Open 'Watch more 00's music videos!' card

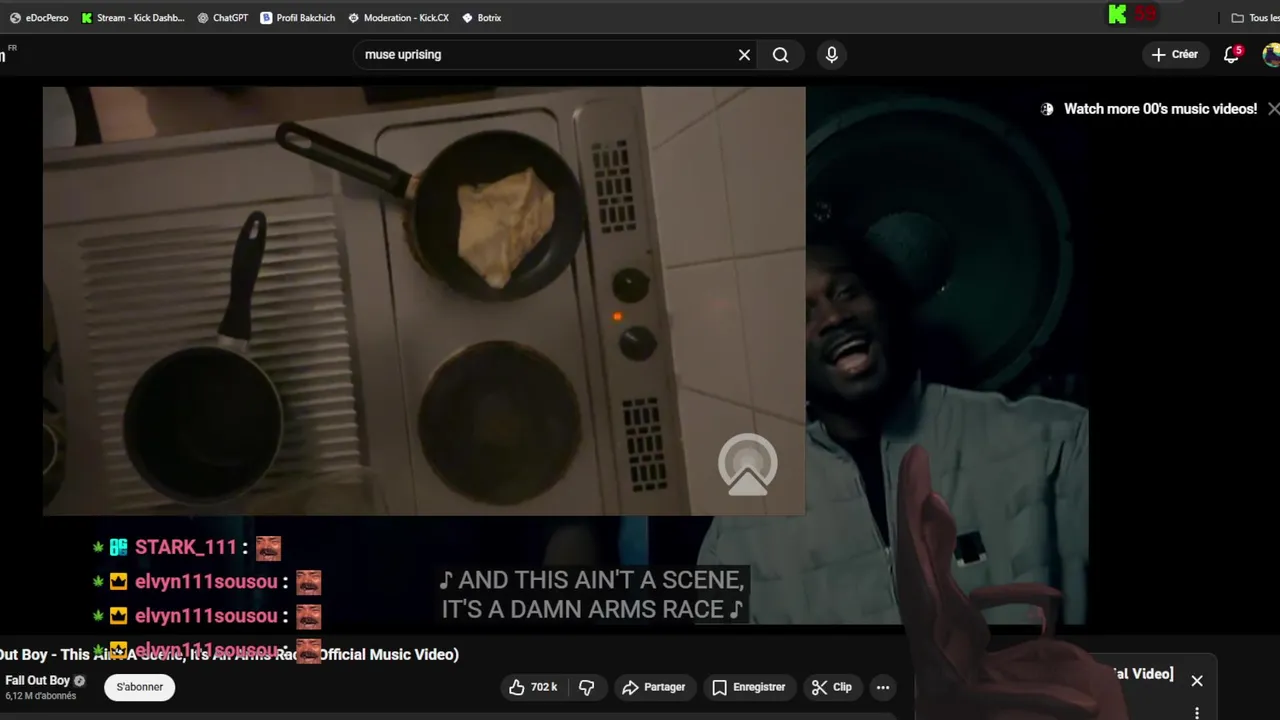coord(1160,109)
